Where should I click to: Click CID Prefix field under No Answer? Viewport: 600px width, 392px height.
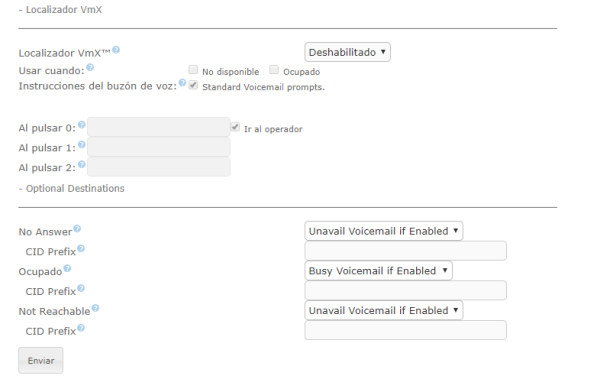point(406,251)
